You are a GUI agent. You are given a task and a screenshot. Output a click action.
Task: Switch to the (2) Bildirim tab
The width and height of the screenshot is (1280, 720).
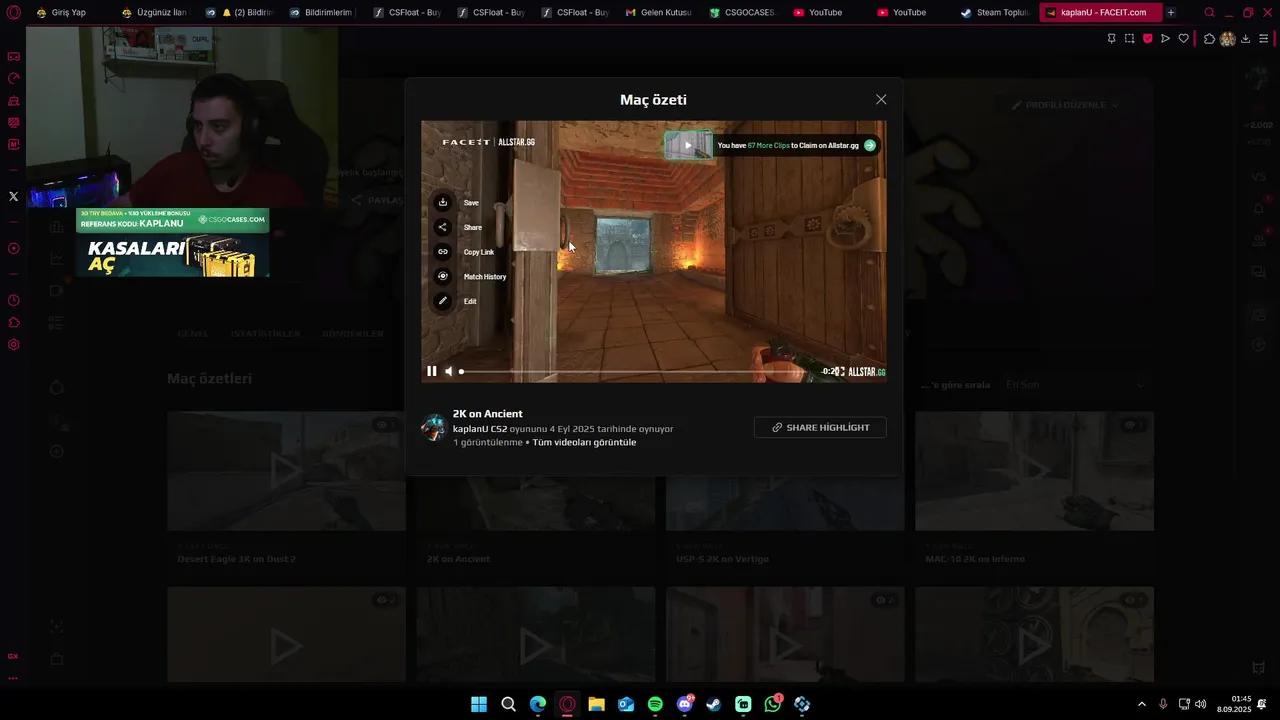click(239, 12)
